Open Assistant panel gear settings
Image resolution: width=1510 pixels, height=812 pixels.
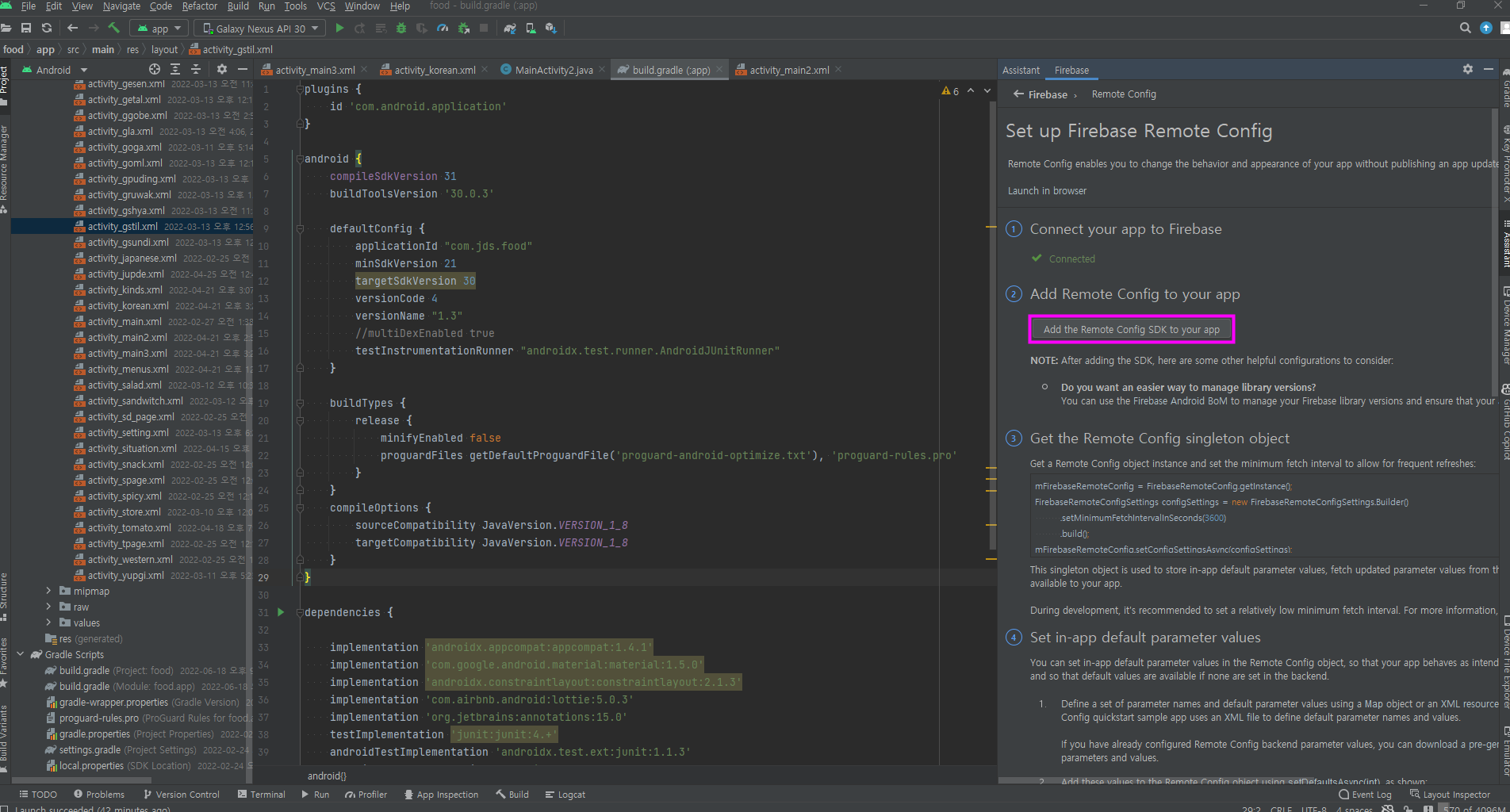click(1468, 70)
